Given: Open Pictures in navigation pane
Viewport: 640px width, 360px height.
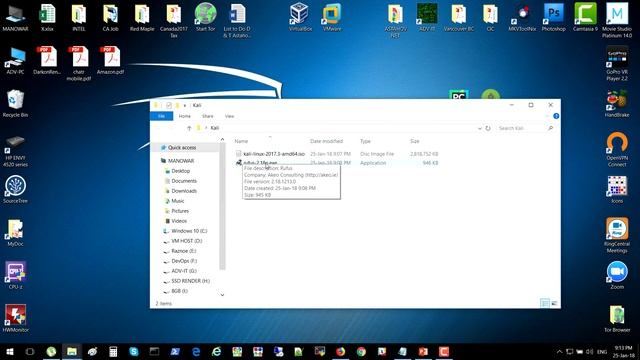Looking at the screenshot, I should 180,211.
